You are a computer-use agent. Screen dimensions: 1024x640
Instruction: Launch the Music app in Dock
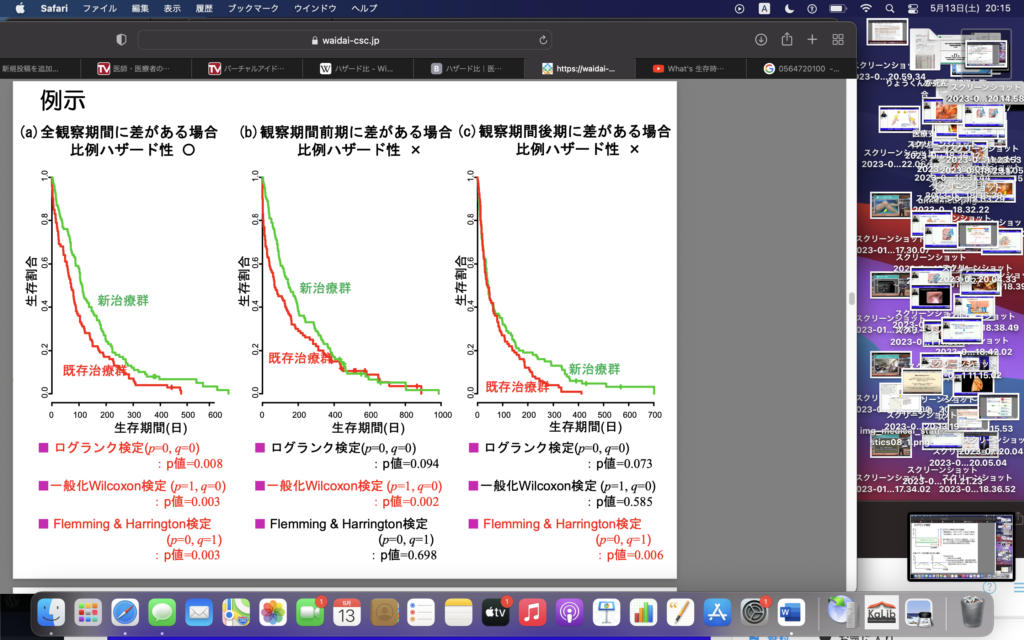[532, 611]
